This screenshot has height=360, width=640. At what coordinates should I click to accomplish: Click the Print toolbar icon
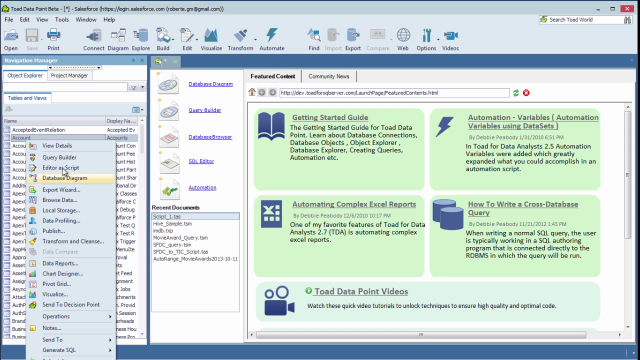(53, 39)
